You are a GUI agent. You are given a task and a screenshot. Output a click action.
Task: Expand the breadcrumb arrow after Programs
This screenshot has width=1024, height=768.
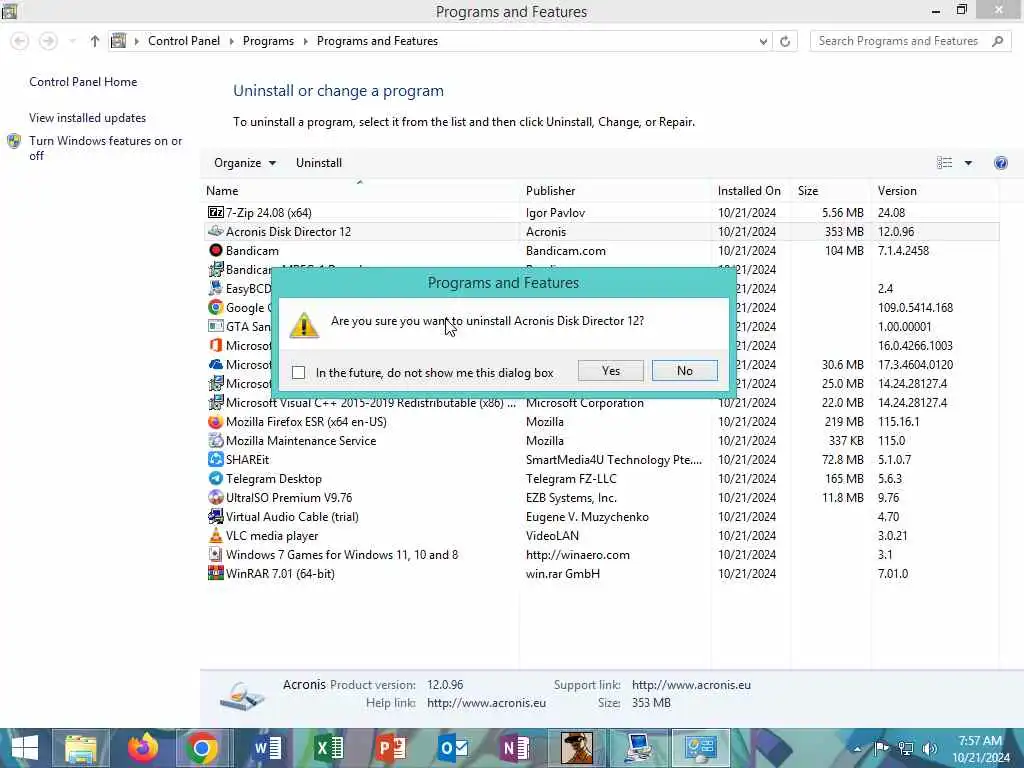305,41
